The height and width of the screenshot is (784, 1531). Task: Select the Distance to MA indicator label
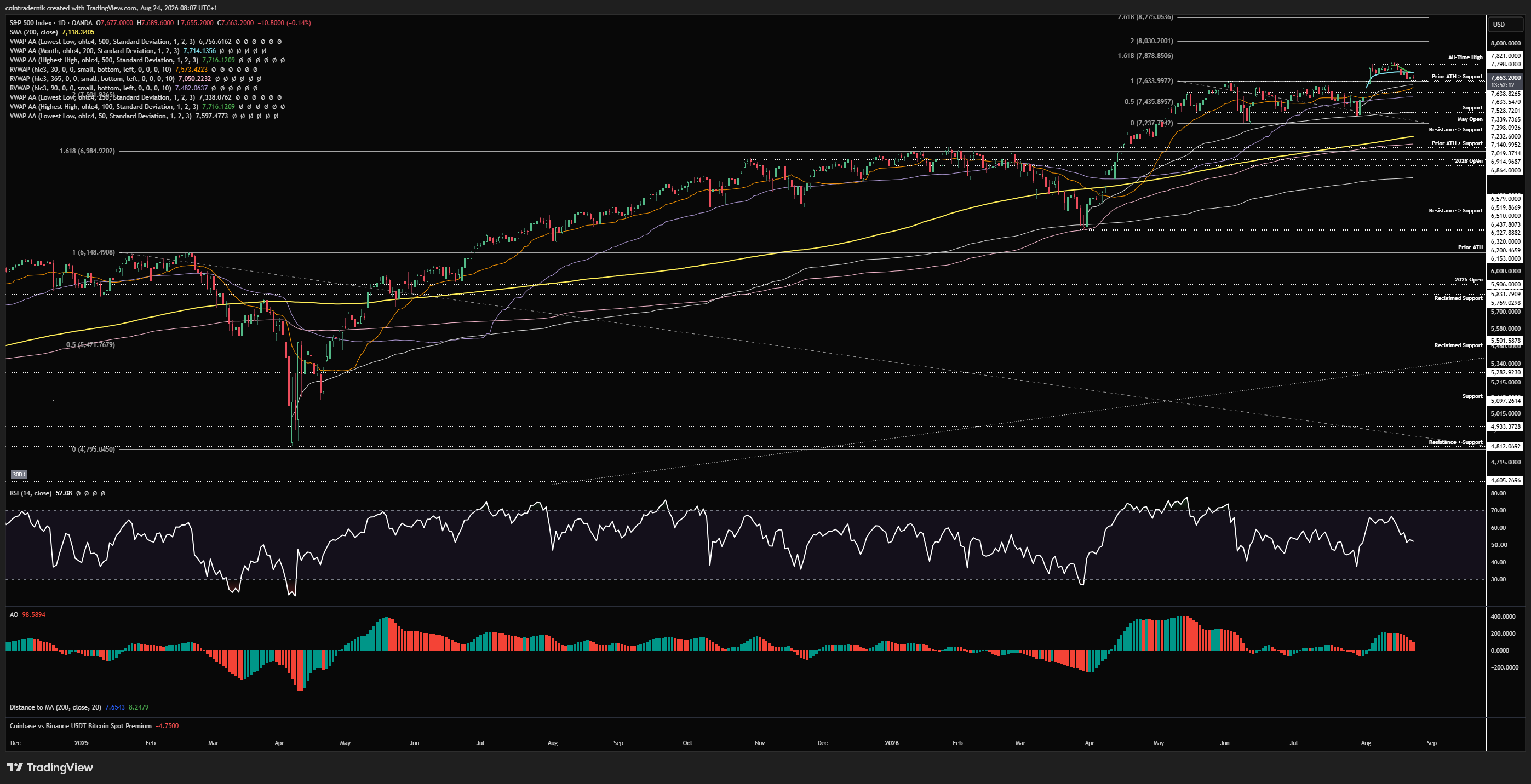pos(55,707)
